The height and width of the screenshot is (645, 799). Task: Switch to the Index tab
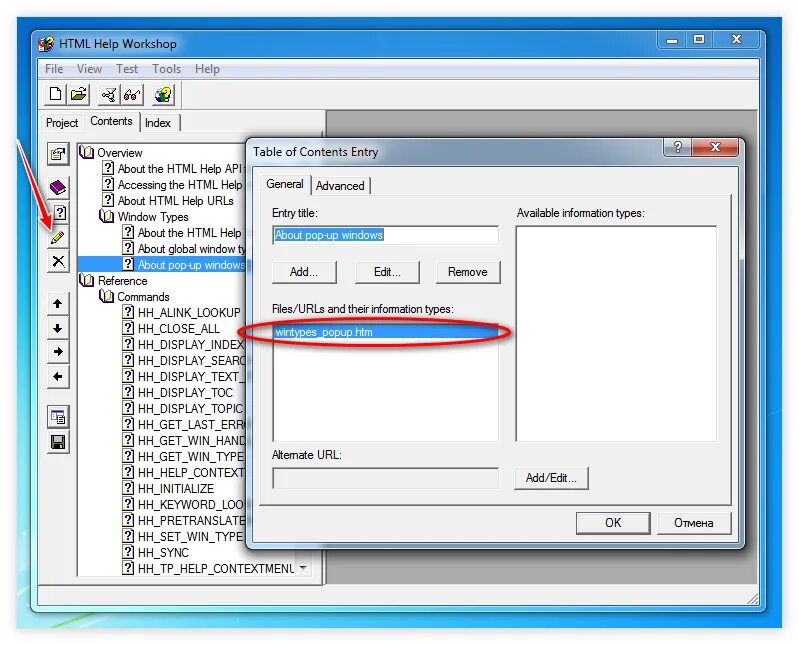point(158,123)
